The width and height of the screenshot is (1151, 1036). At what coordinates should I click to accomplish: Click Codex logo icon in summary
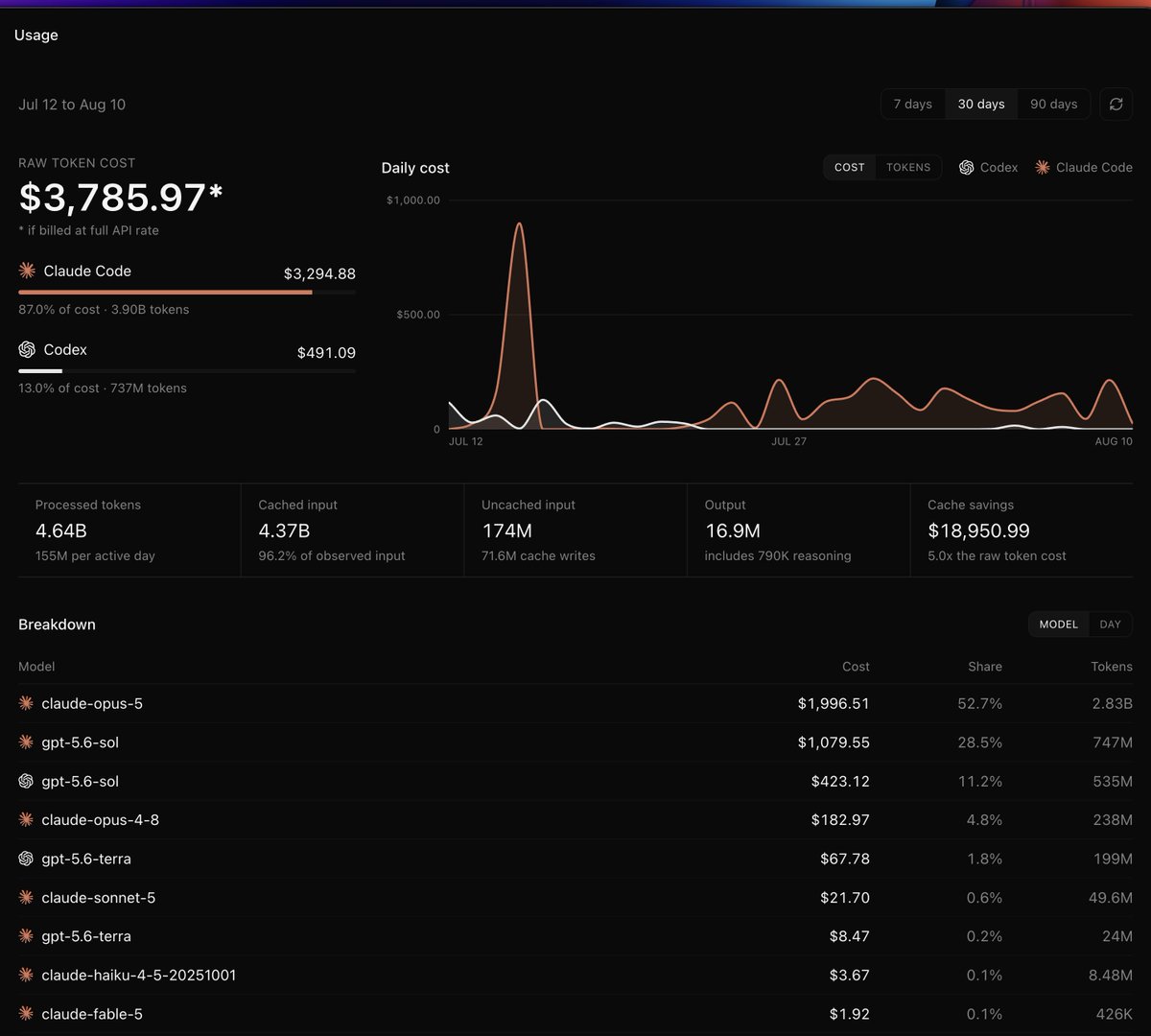[27, 349]
